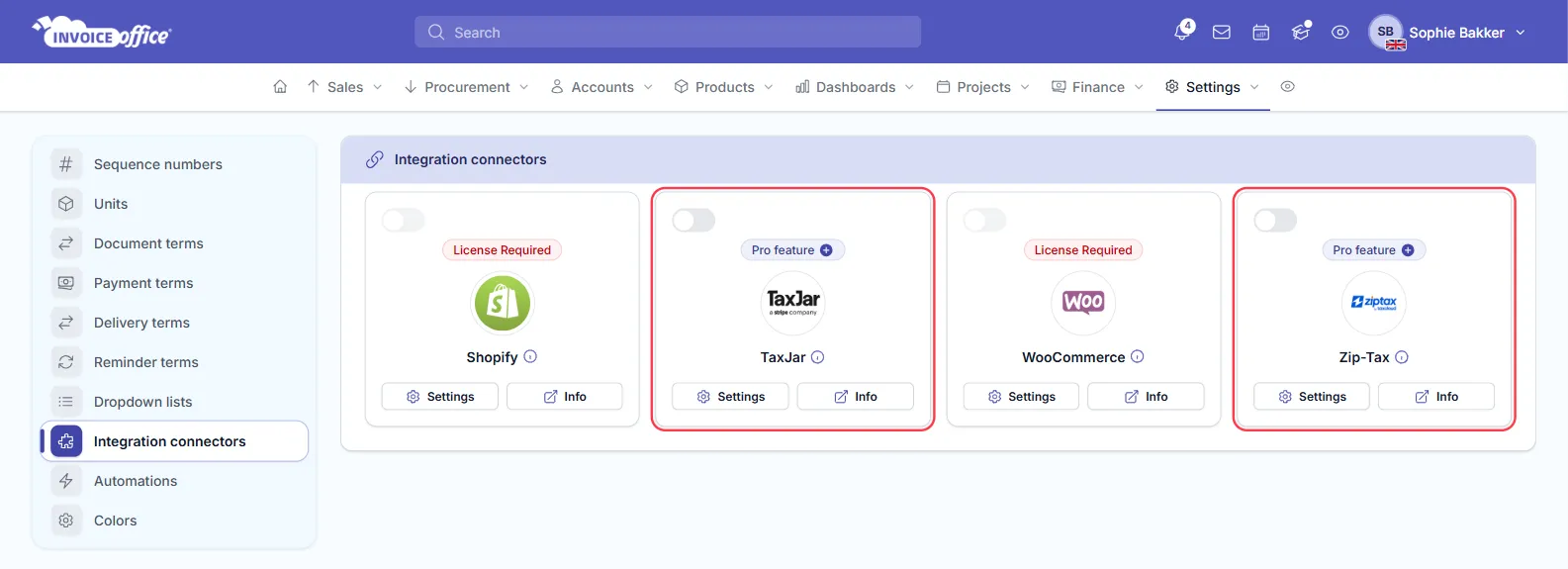Screen dimensions: 1568x569
Task: Click the Delivery terms arrows icon
Action: coord(66,323)
